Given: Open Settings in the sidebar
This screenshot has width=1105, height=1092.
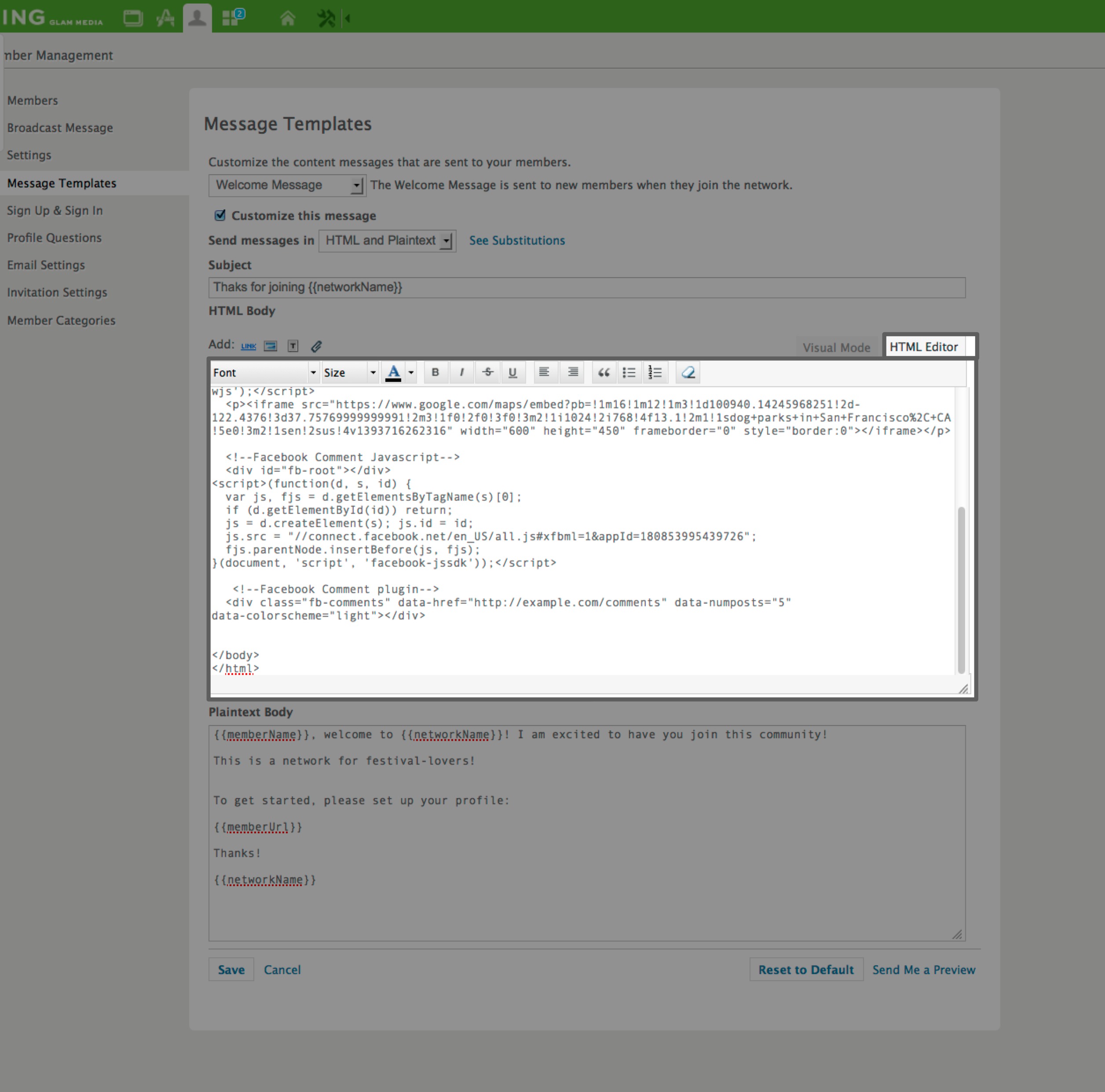Looking at the screenshot, I should [29, 155].
